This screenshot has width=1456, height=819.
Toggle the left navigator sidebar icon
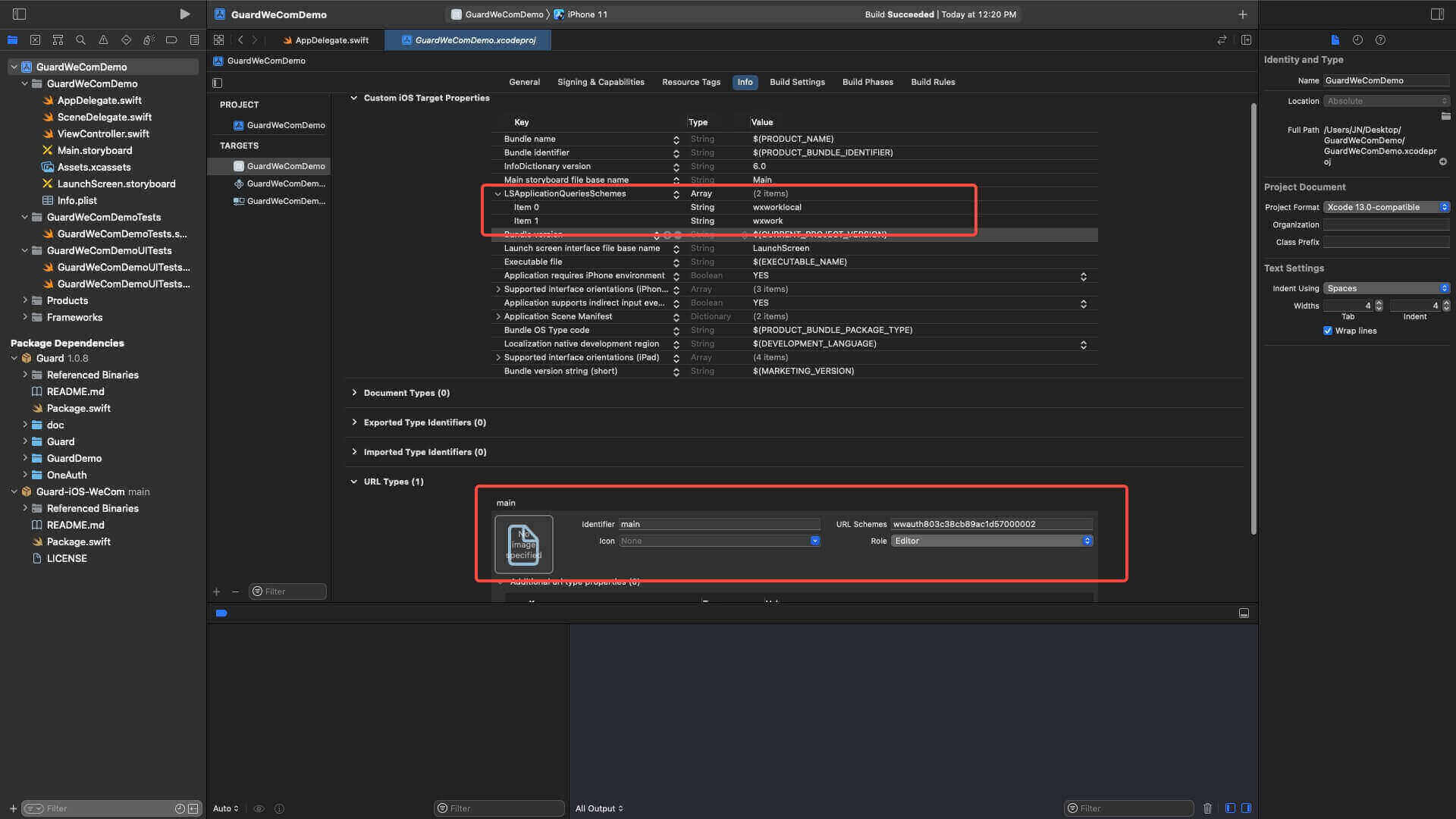20,14
